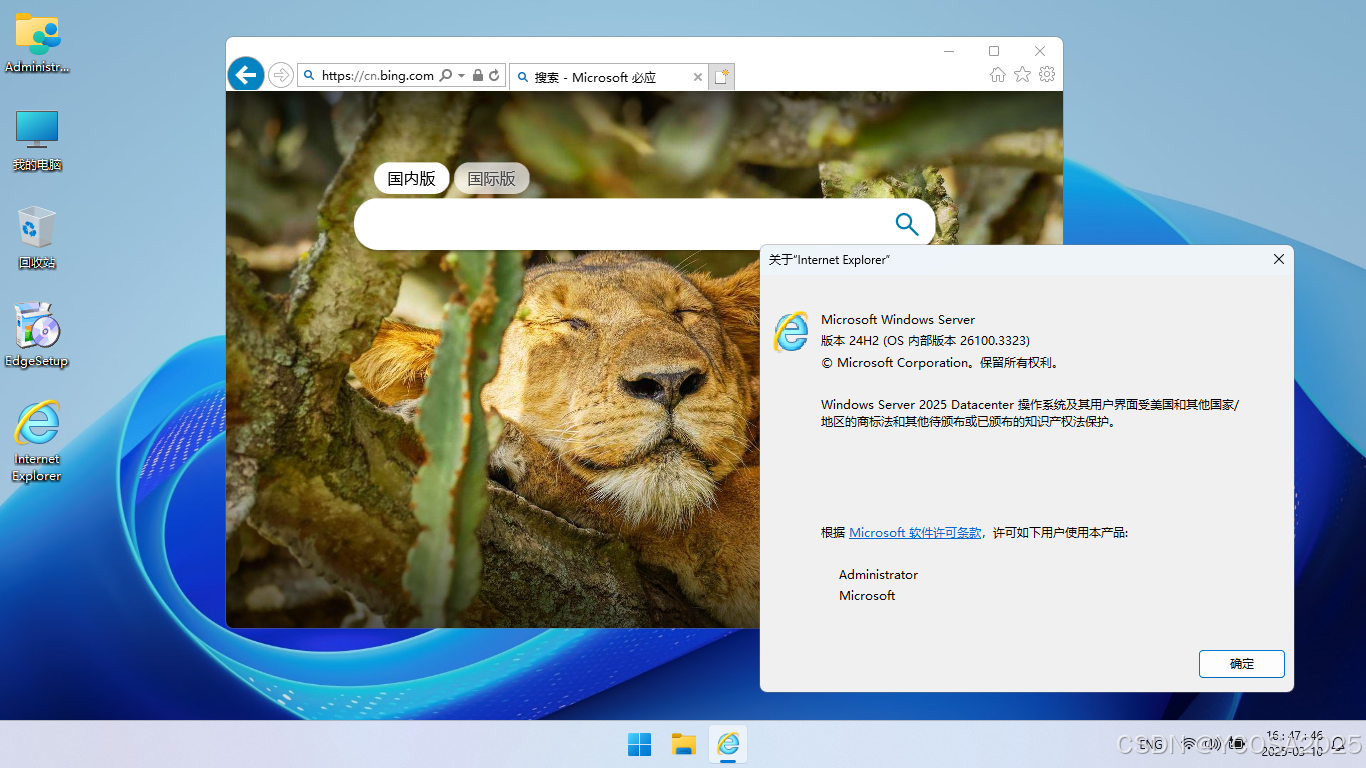Click the ENG language indicator
This screenshot has height=768, width=1366.
click(1151, 744)
